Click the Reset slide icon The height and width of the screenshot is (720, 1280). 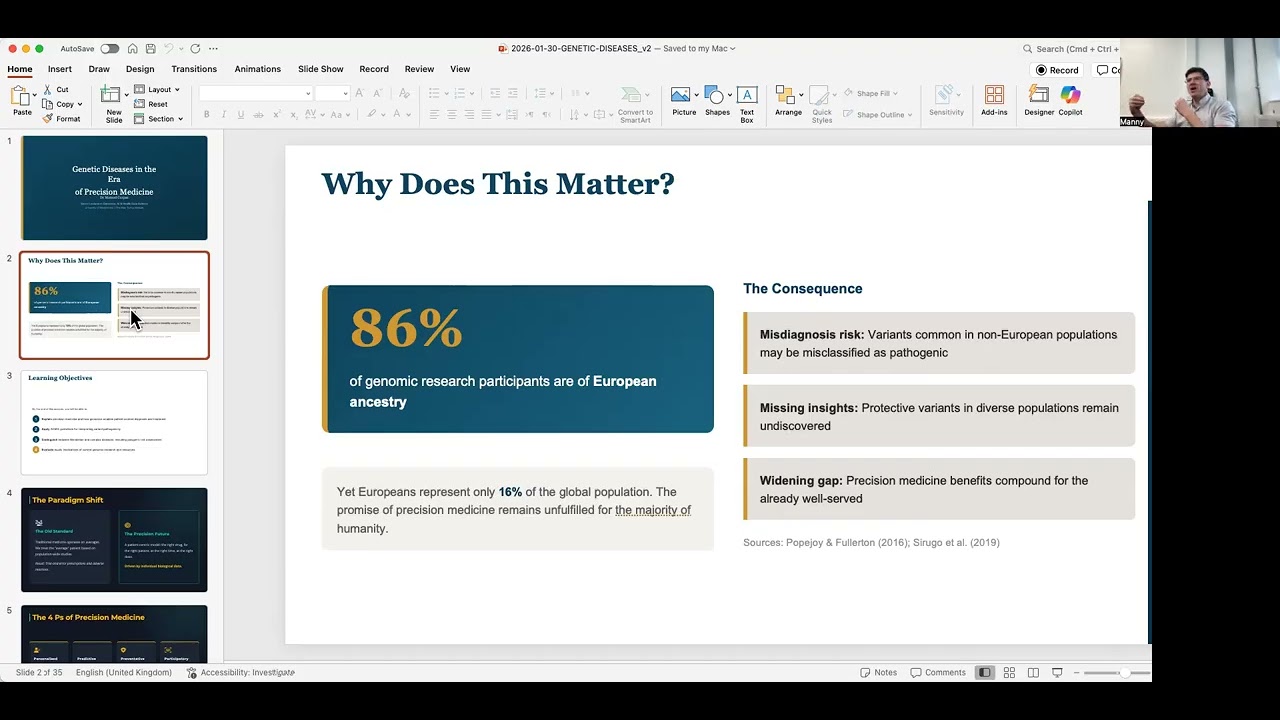tap(138, 104)
